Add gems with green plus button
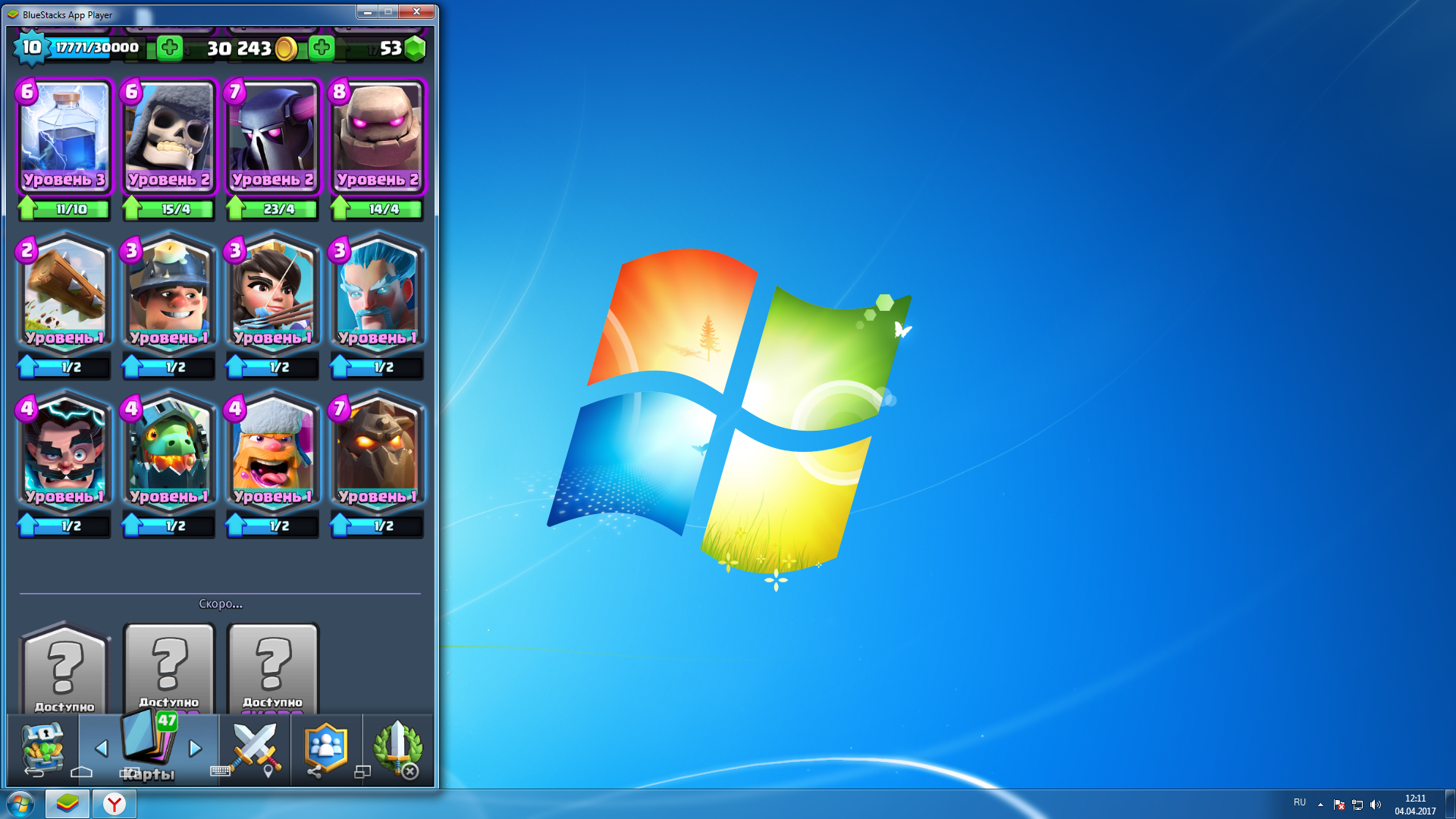This screenshot has height=819, width=1456. click(x=322, y=48)
